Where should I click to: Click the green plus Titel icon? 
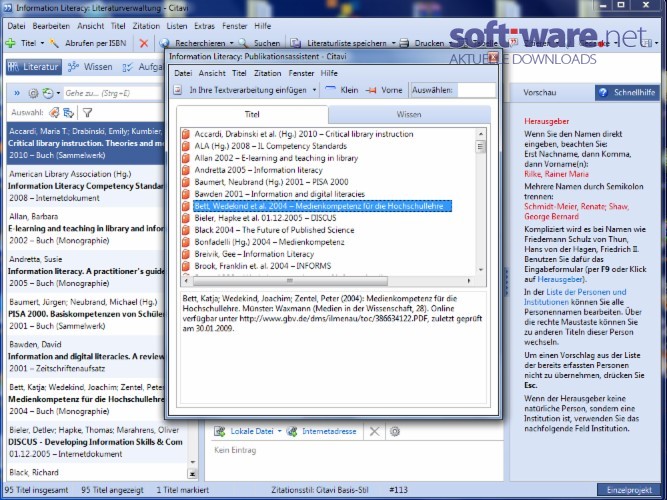(x=11, y=43)
